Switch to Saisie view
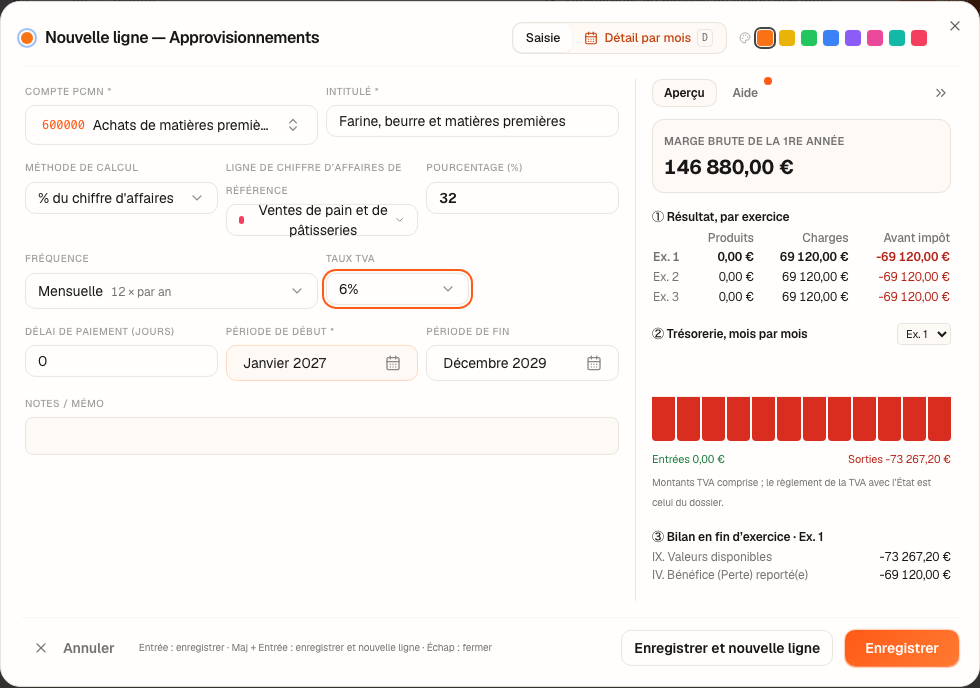The width and height of the screenshot is (980, 688). point(542,38)
